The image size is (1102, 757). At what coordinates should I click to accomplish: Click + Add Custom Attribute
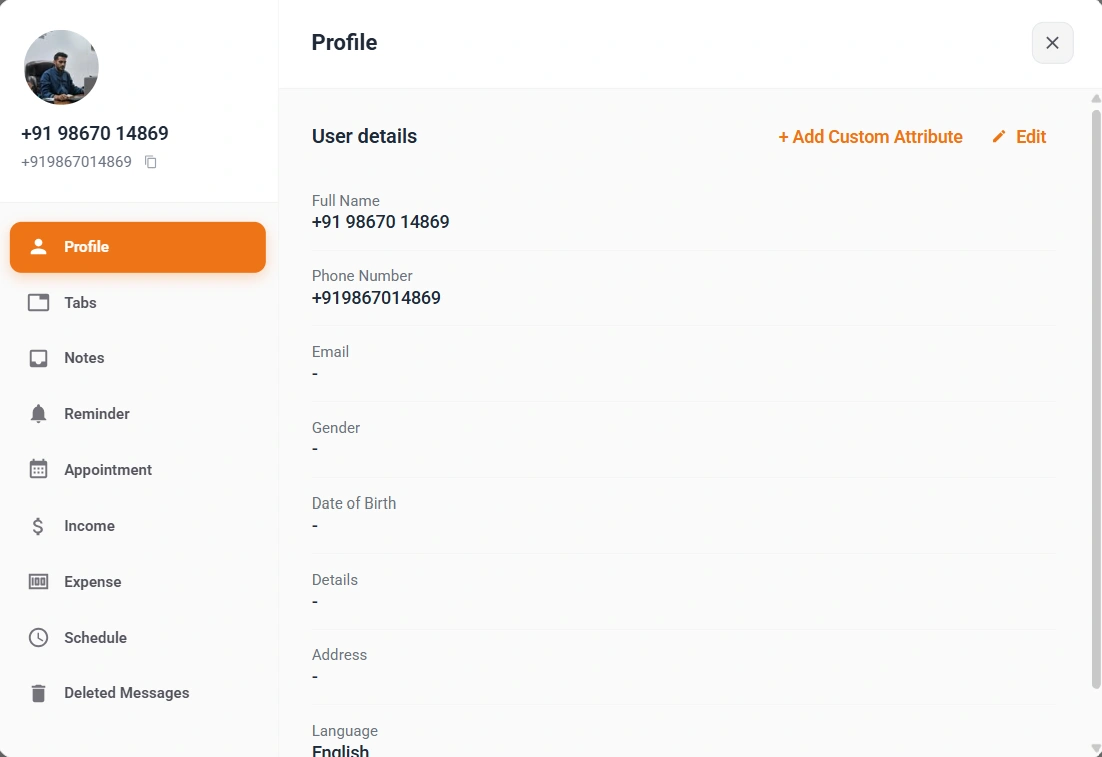pyautogui.click(x=870, y=136)
